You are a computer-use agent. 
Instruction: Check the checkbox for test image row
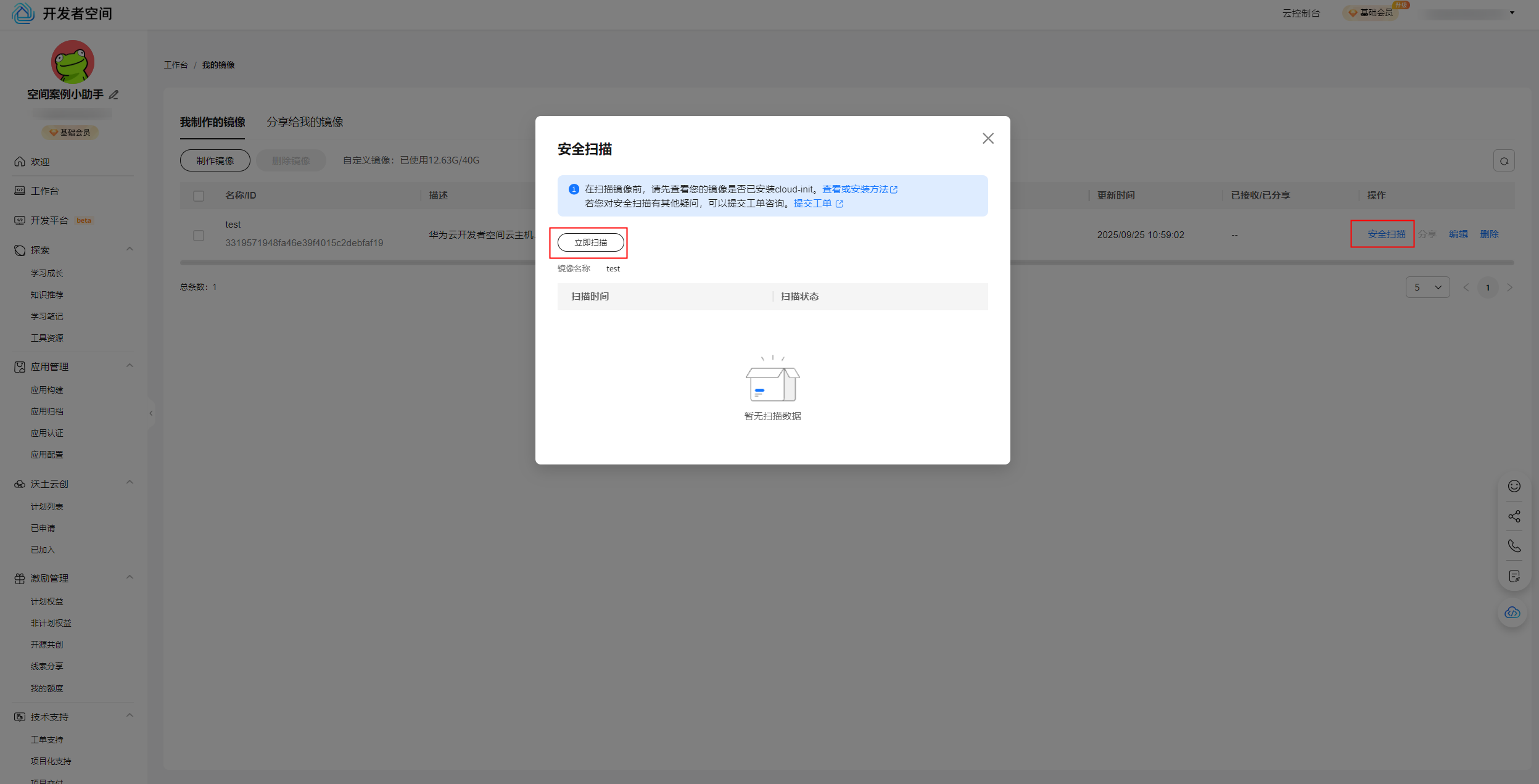pyautogui.click(x=199, y=235)
